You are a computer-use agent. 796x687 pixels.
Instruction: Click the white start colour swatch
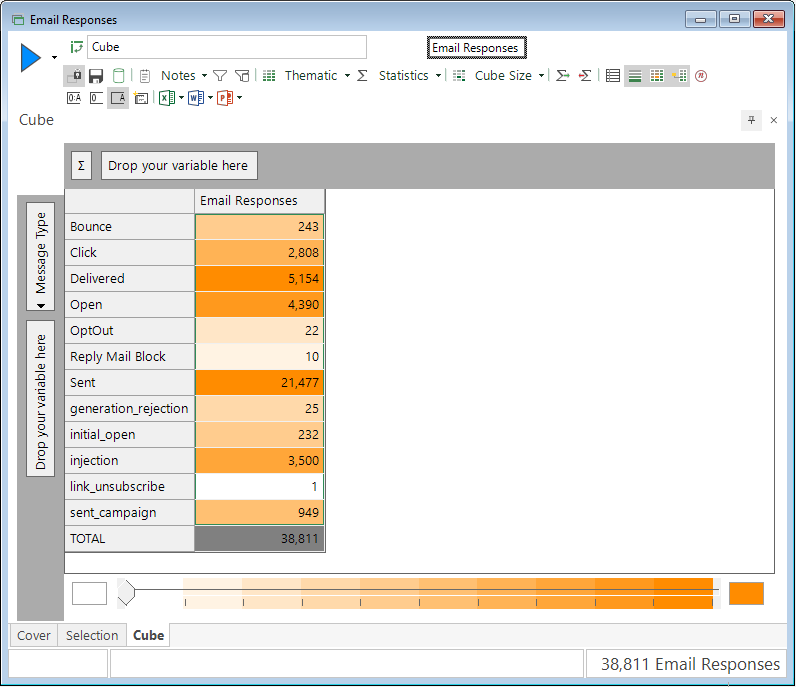click(89, 594)
